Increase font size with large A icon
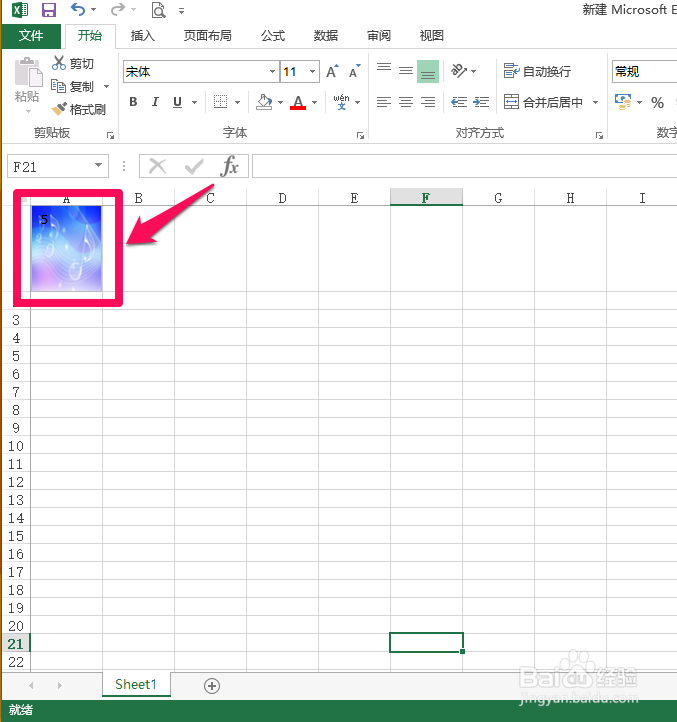Image resolution: width=677 pixels, height=722 pixels. (x=332, y=71)
